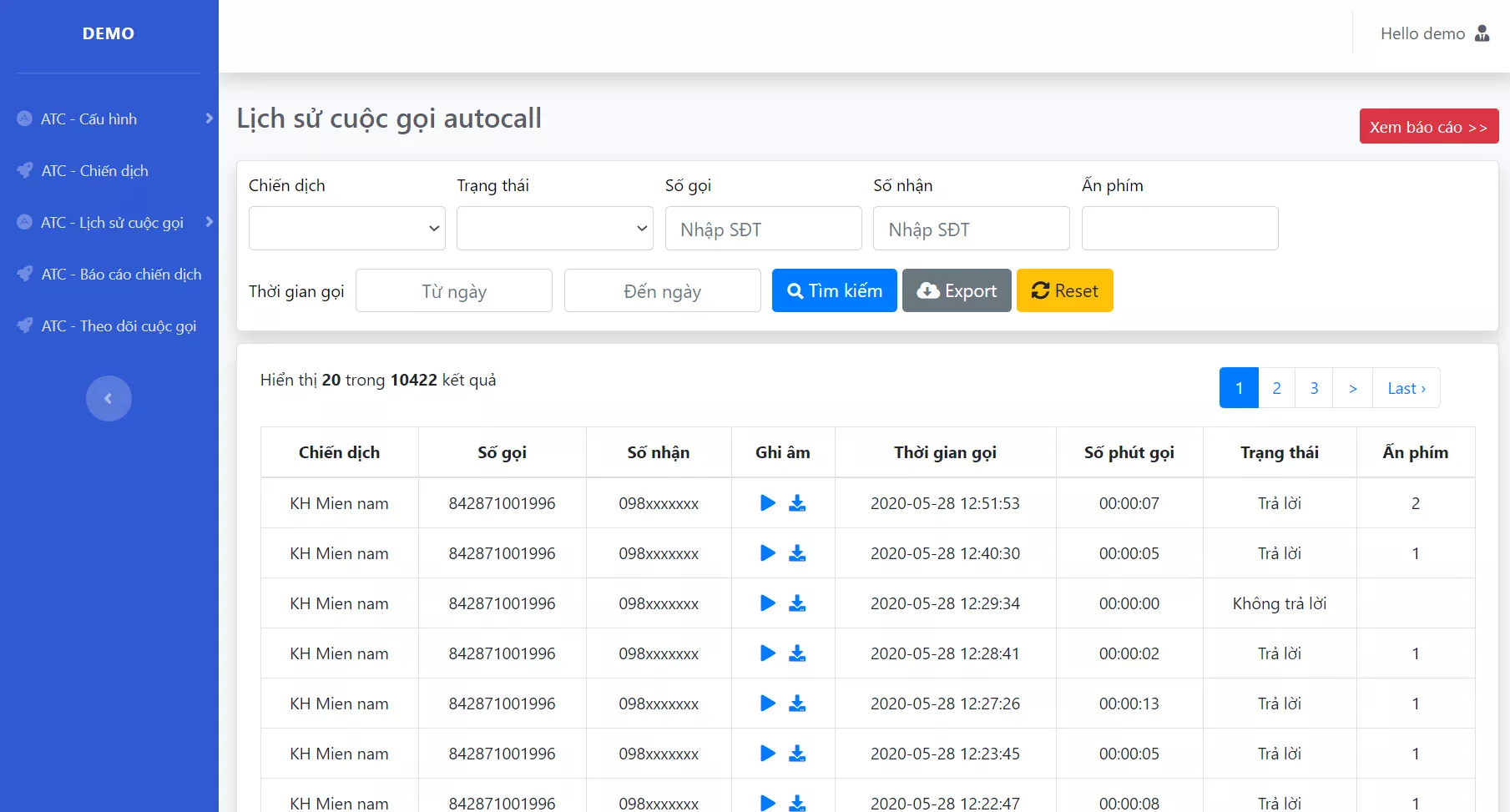The image size is (1510, 812).
Task: Download recording for the 12:29:34 call
Action: [x=797, y=603]
